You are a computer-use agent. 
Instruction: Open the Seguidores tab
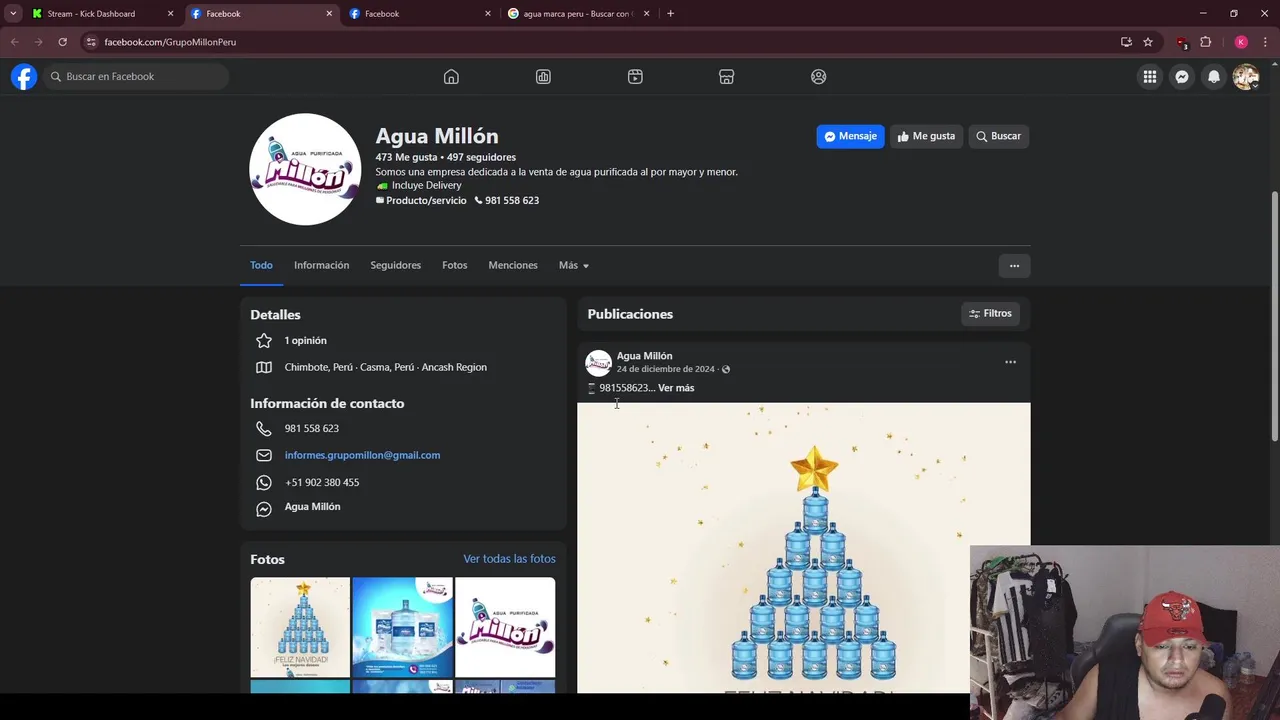tap(396, 265)
